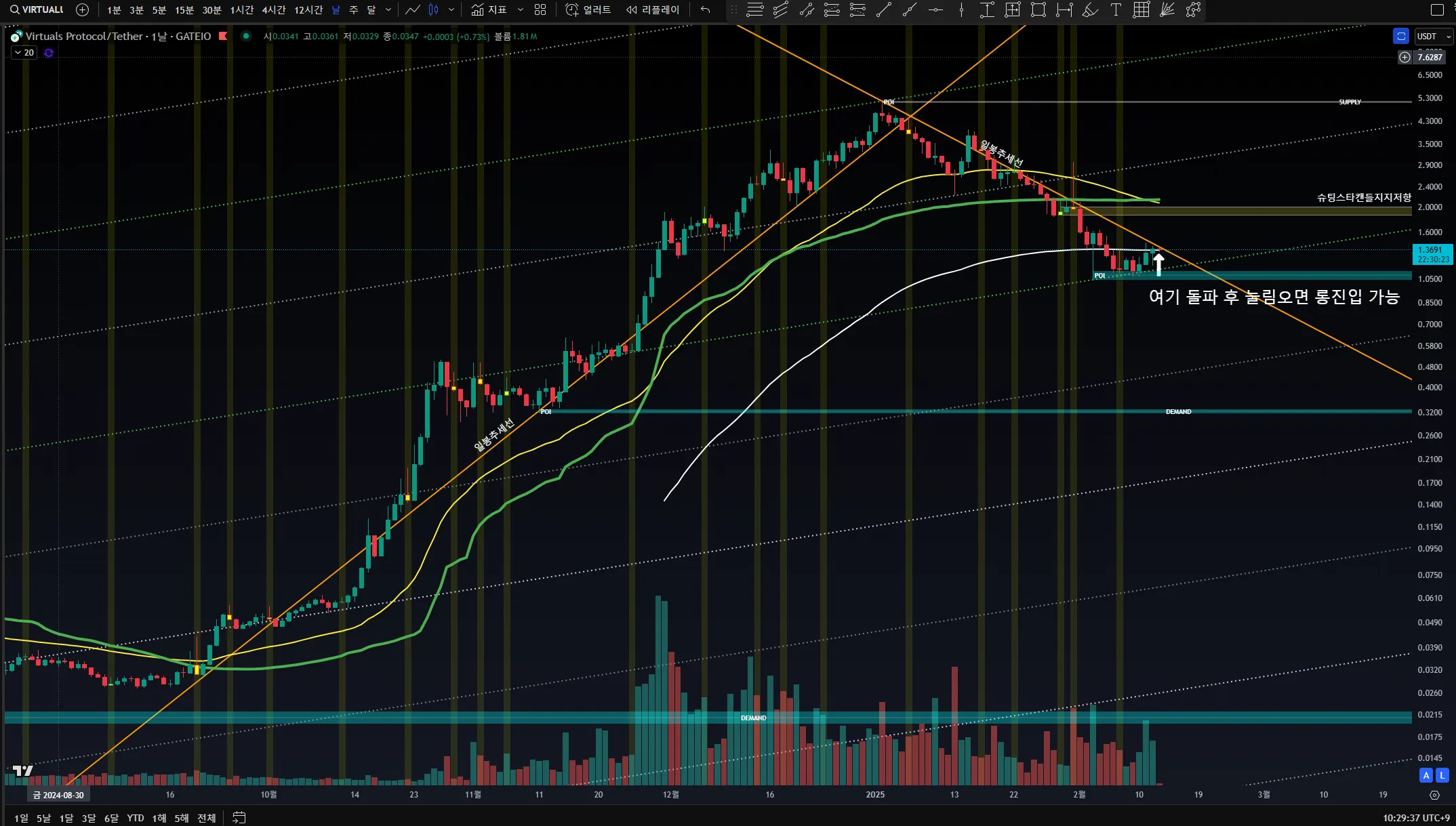Click the red flag next to GATEIO

223,37
